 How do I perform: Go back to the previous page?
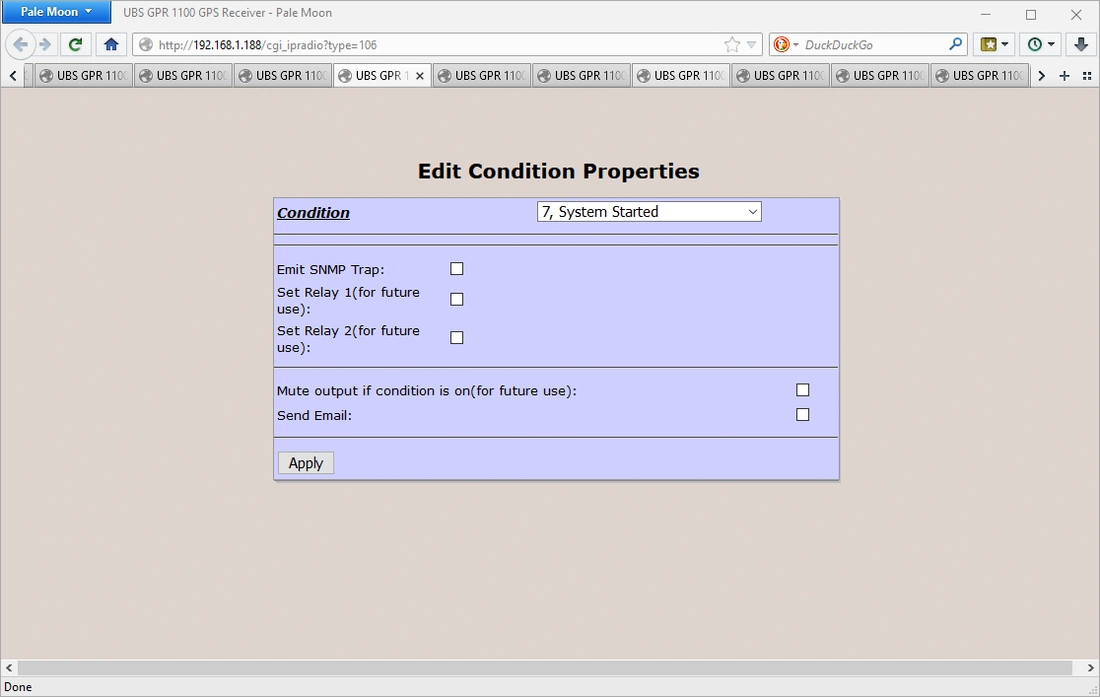(20, 45)
